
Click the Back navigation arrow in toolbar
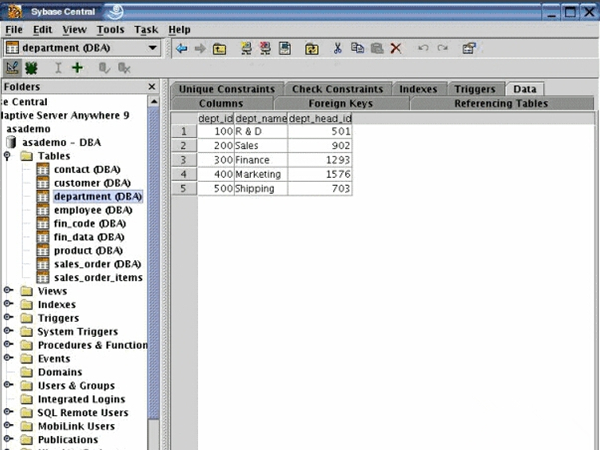pos(181,48)
